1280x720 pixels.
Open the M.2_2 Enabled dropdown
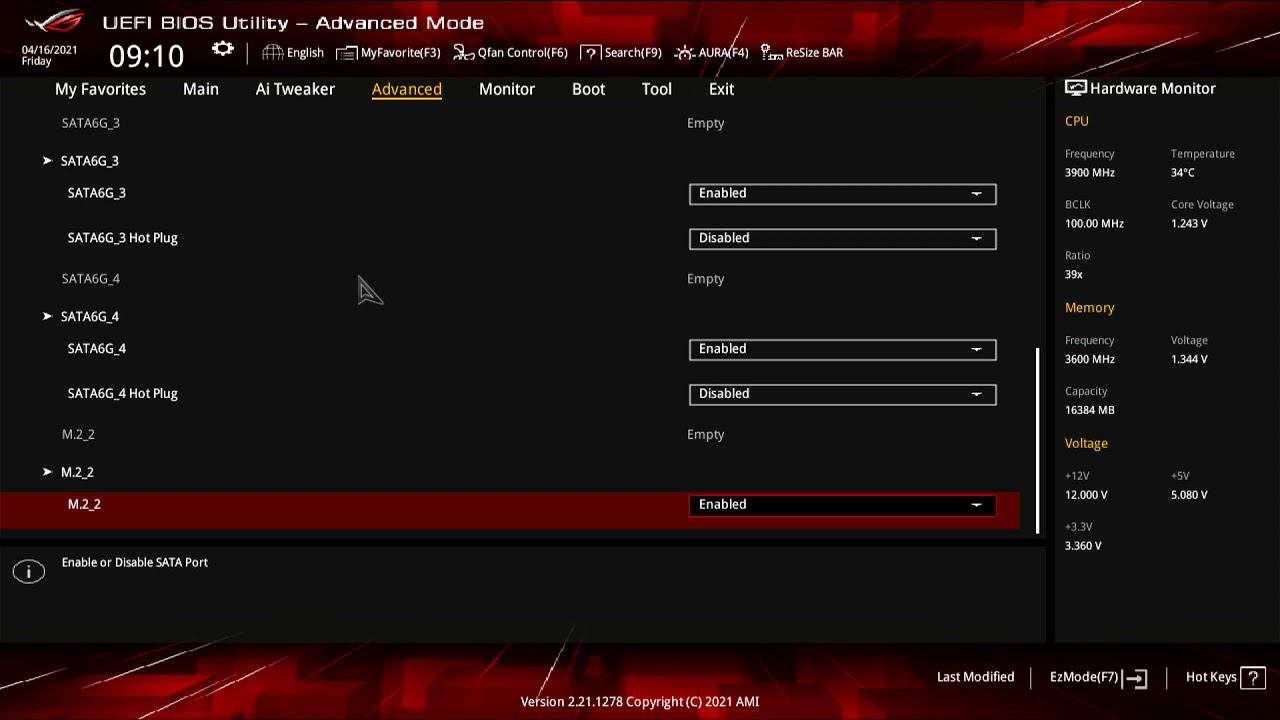coord(843,505)
